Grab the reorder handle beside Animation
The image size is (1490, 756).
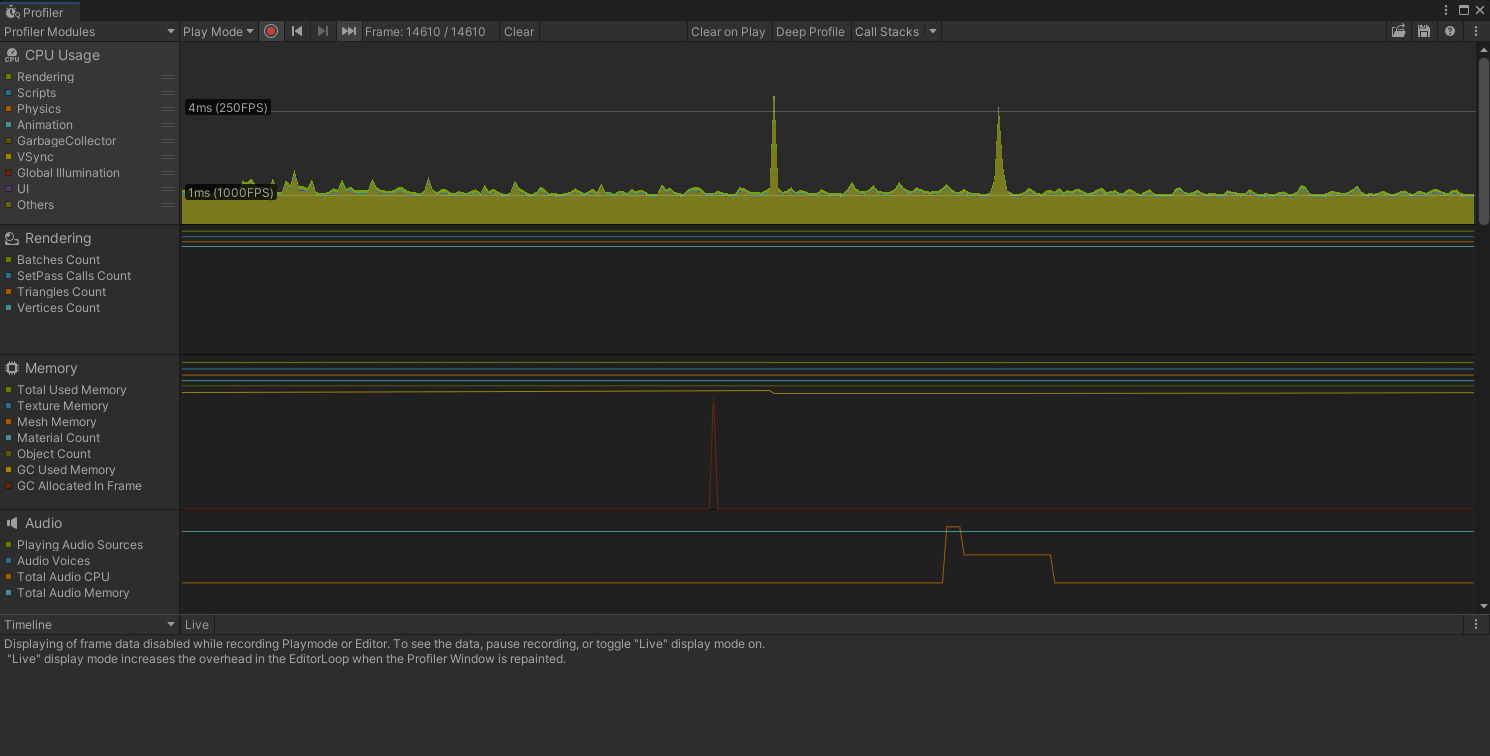coord(168,125)
